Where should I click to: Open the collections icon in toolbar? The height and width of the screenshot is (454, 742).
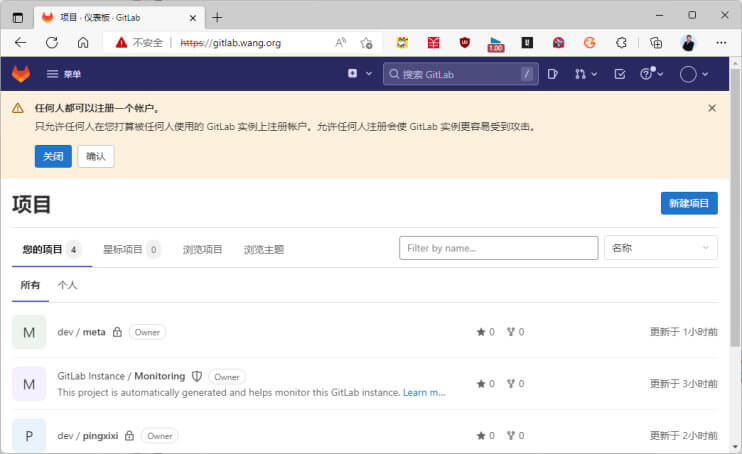click(655, 43)
